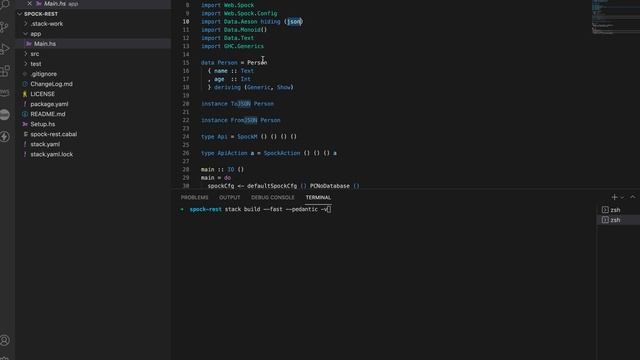The height and width of the screenshot is (360, 640).
Task: Open the Run and Debug view
Action: click(5, 49)
